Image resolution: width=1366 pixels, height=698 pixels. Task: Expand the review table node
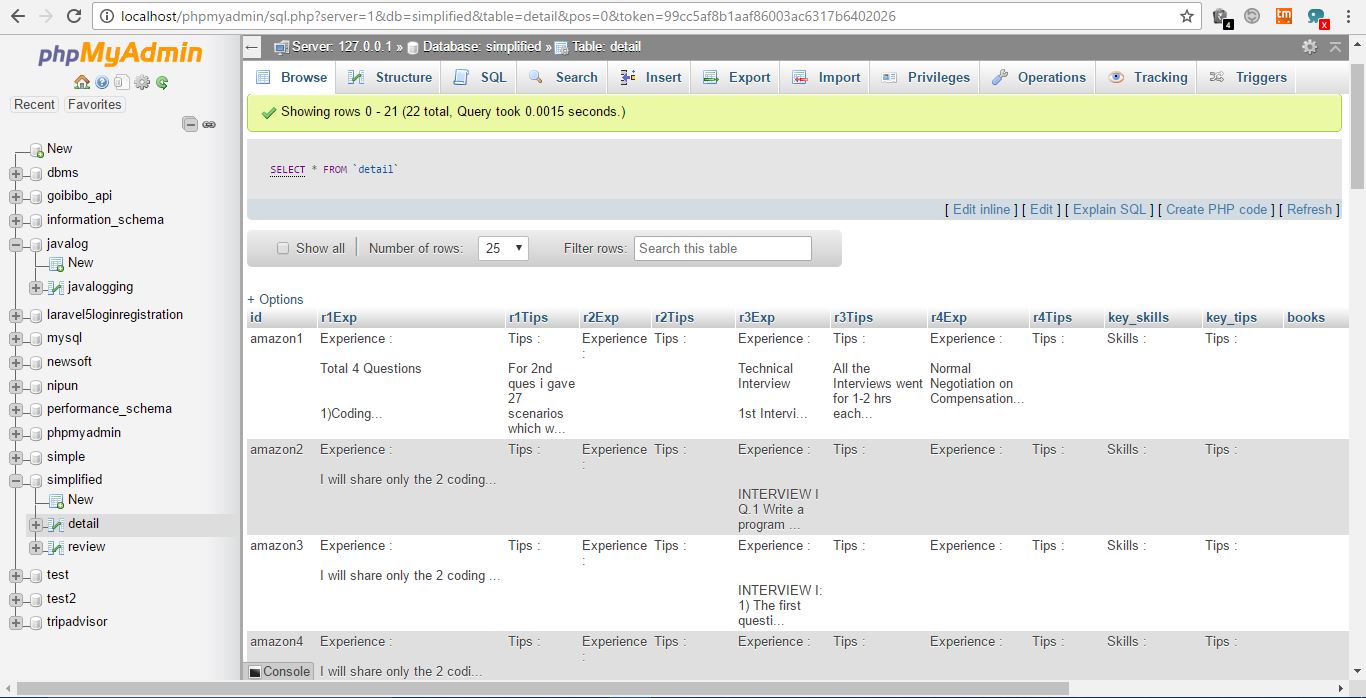(36, 548)
